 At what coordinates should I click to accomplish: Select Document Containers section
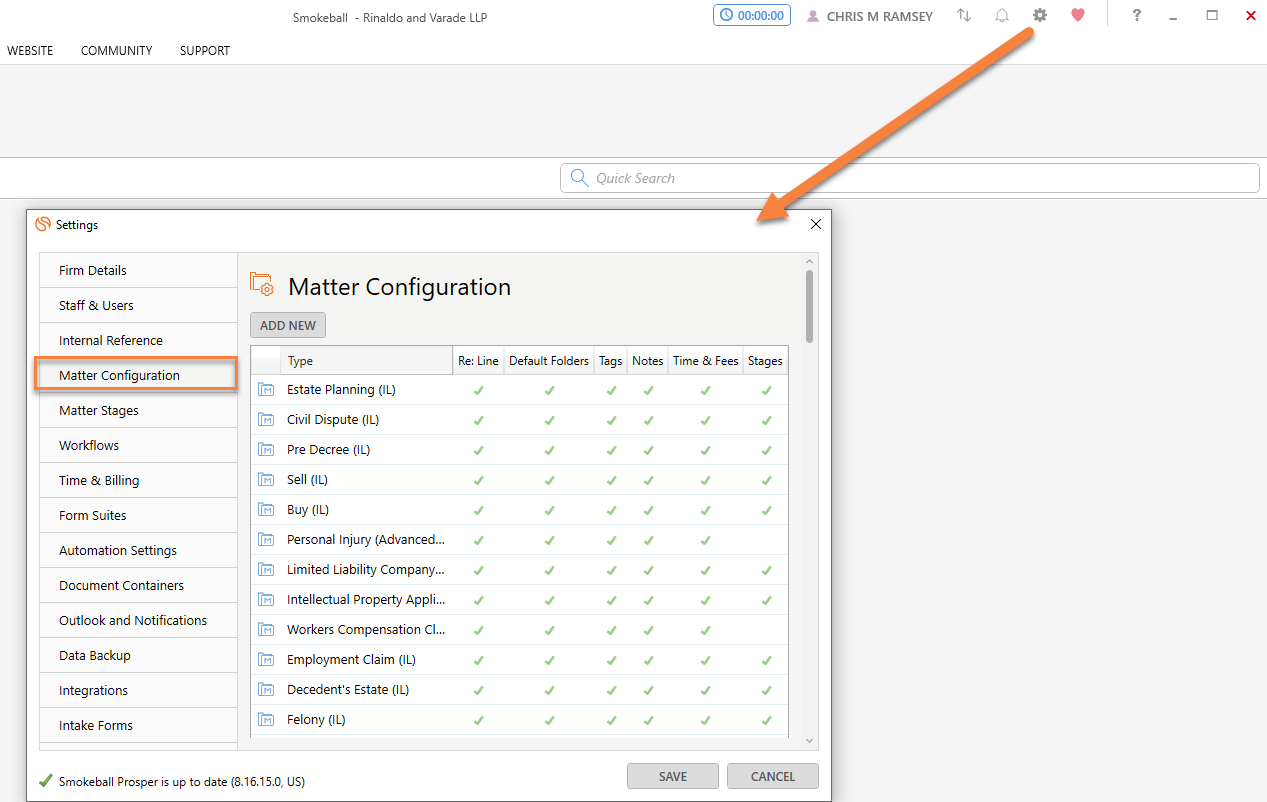[x=138, y=586]
